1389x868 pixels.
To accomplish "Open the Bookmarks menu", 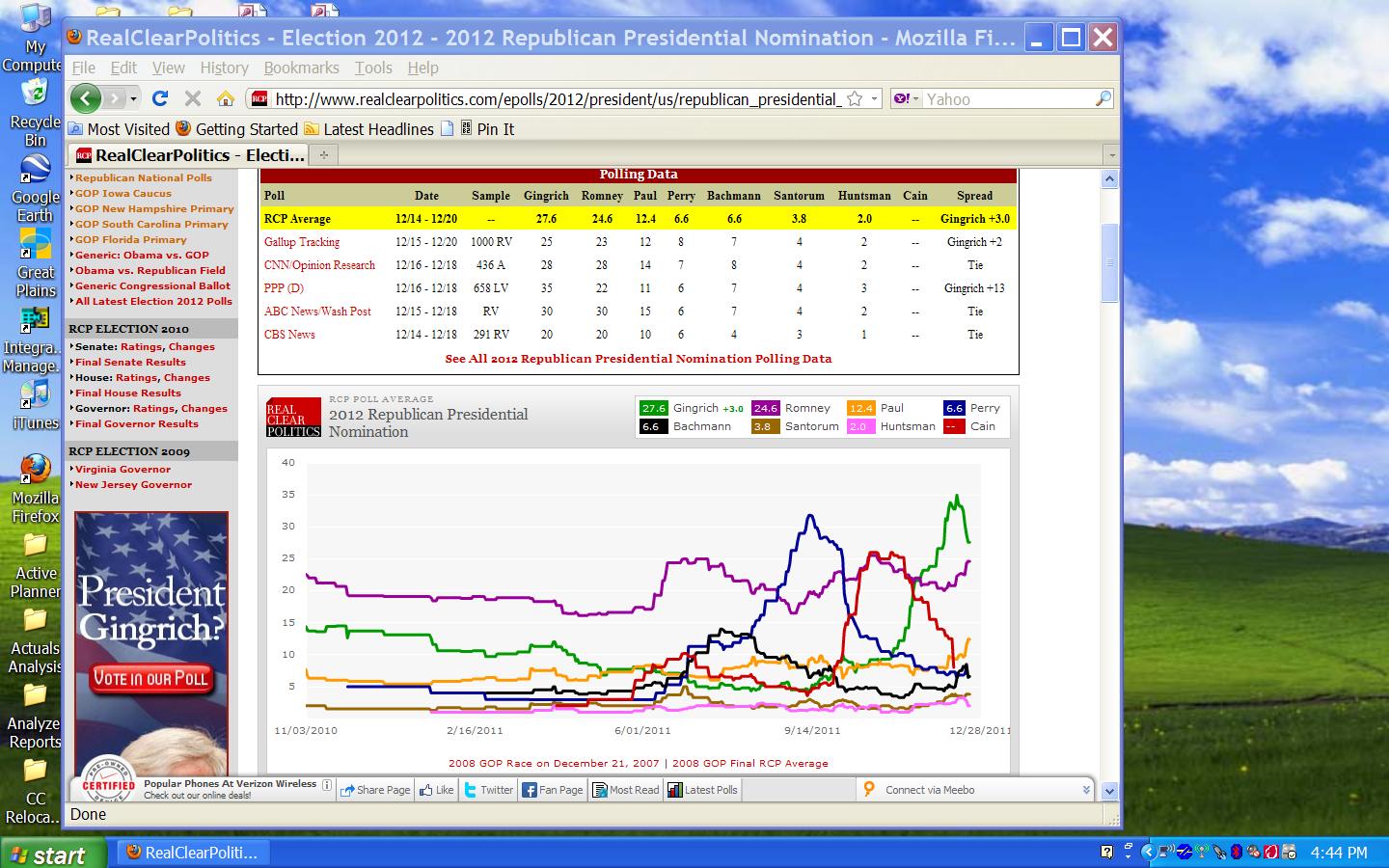I will (x=301, y=68).
